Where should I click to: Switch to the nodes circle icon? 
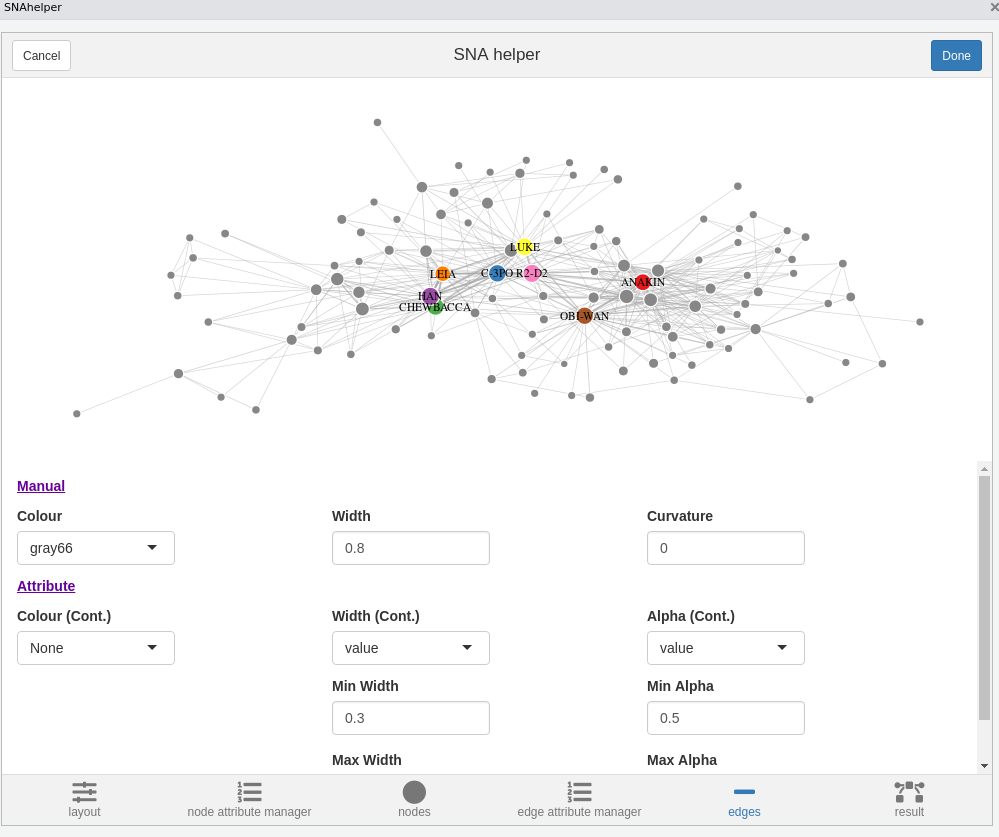click(x=414, y=792)
